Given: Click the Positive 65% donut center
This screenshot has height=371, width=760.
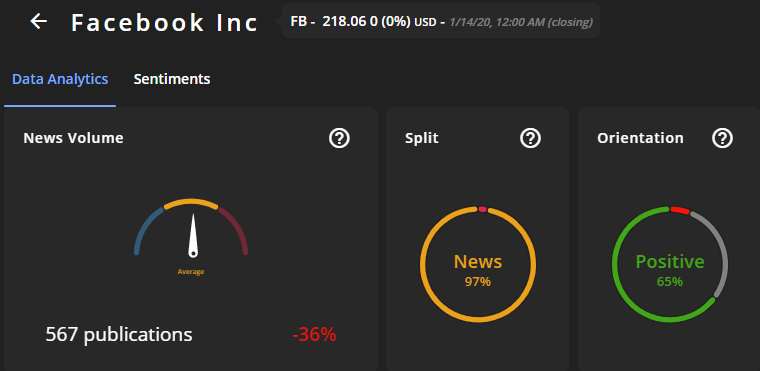Looking at the screenshot, I should (x=670, y=269).
